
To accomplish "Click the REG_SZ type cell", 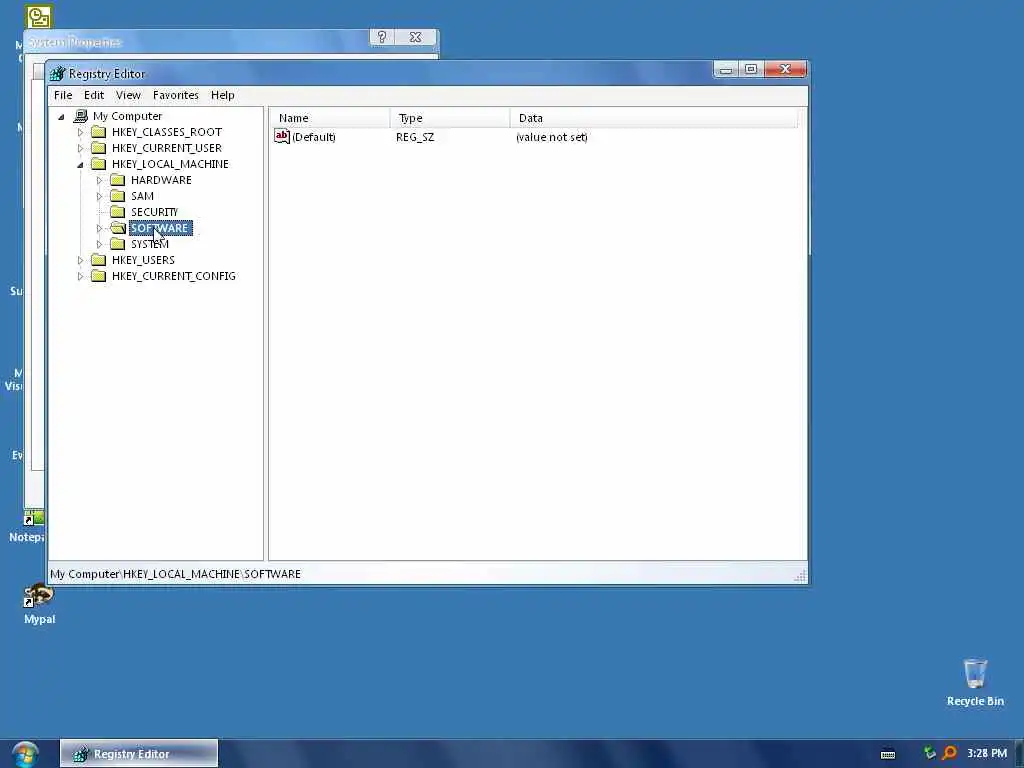I will point(415,137).
